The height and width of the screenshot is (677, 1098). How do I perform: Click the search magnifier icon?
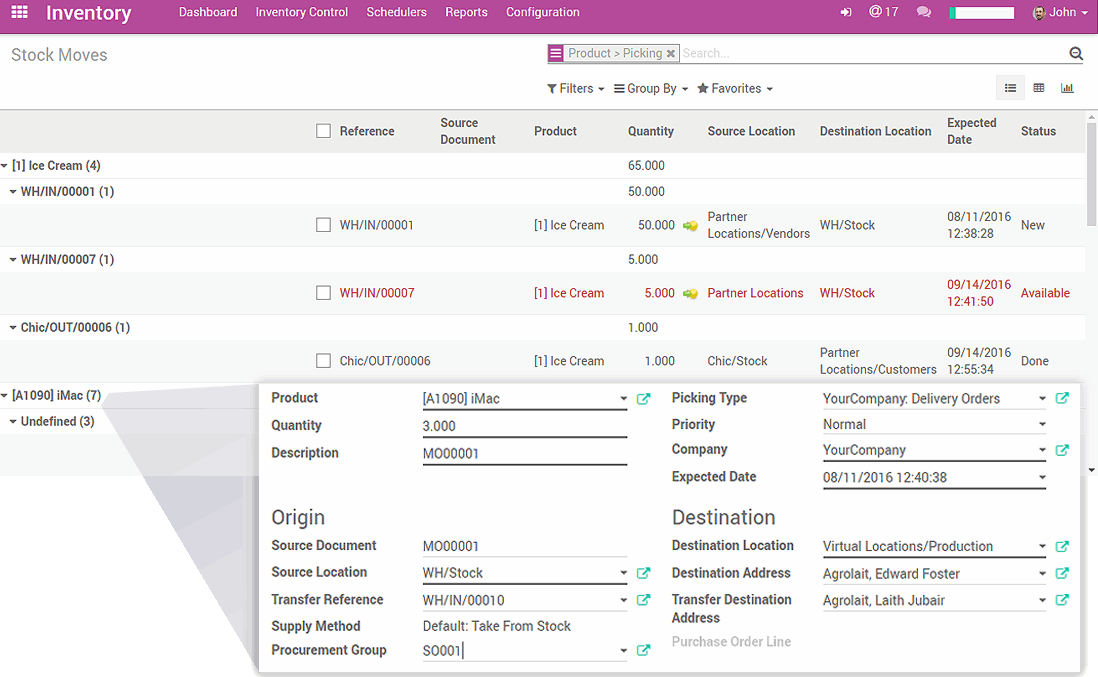click(1076, 53)
